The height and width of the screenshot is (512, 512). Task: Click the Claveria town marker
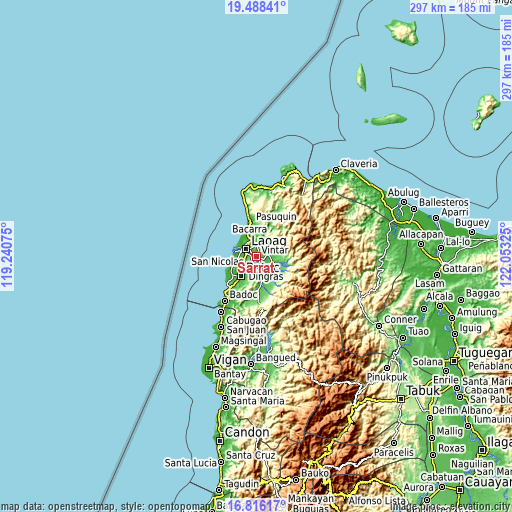tap(336, 170)
